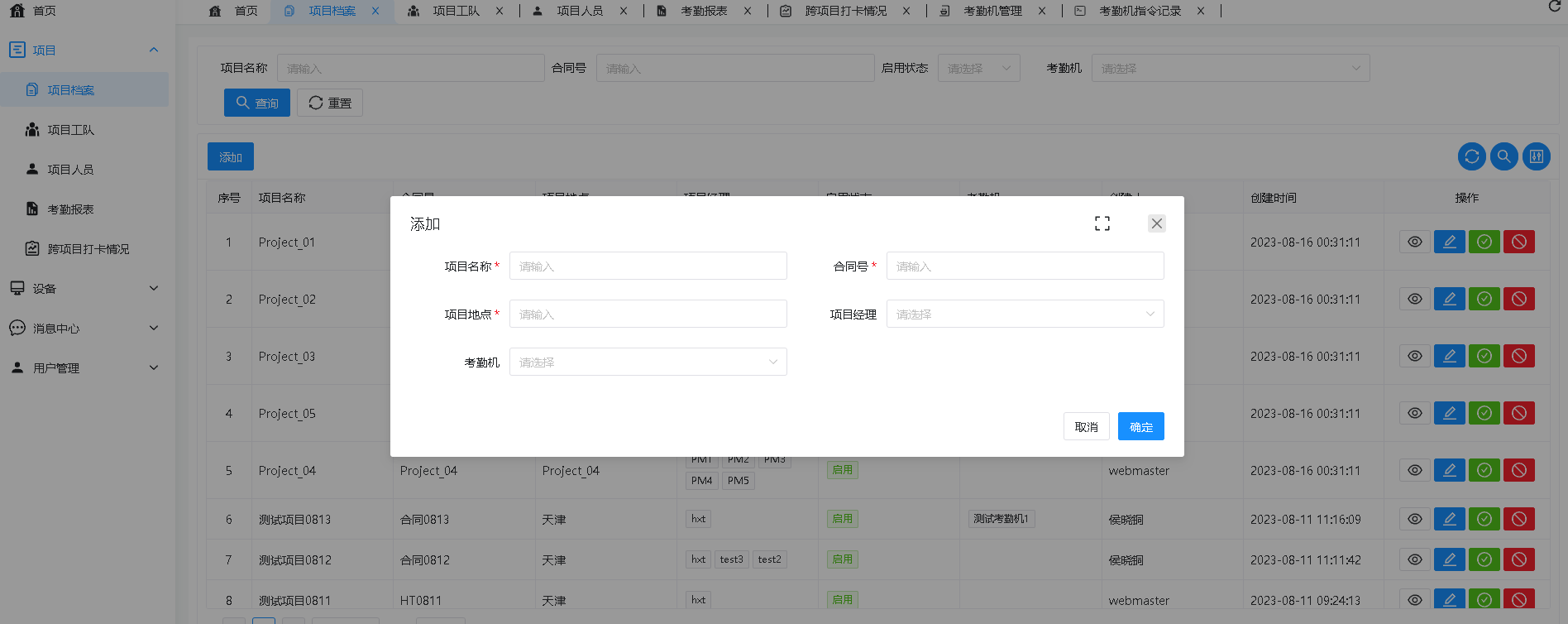Open 项目经理 dropdown in the dialog
The image size is (1568, 624).
coord(1025,314)
